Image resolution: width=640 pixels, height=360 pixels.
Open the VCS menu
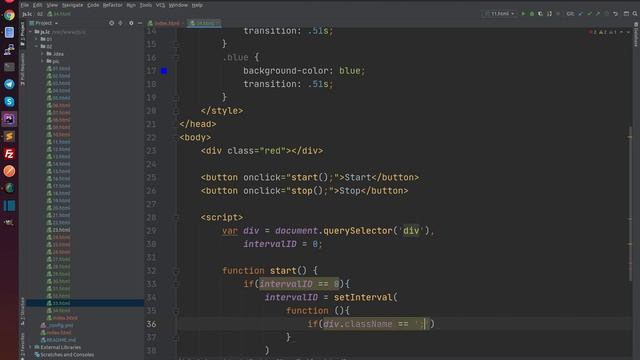160,5
